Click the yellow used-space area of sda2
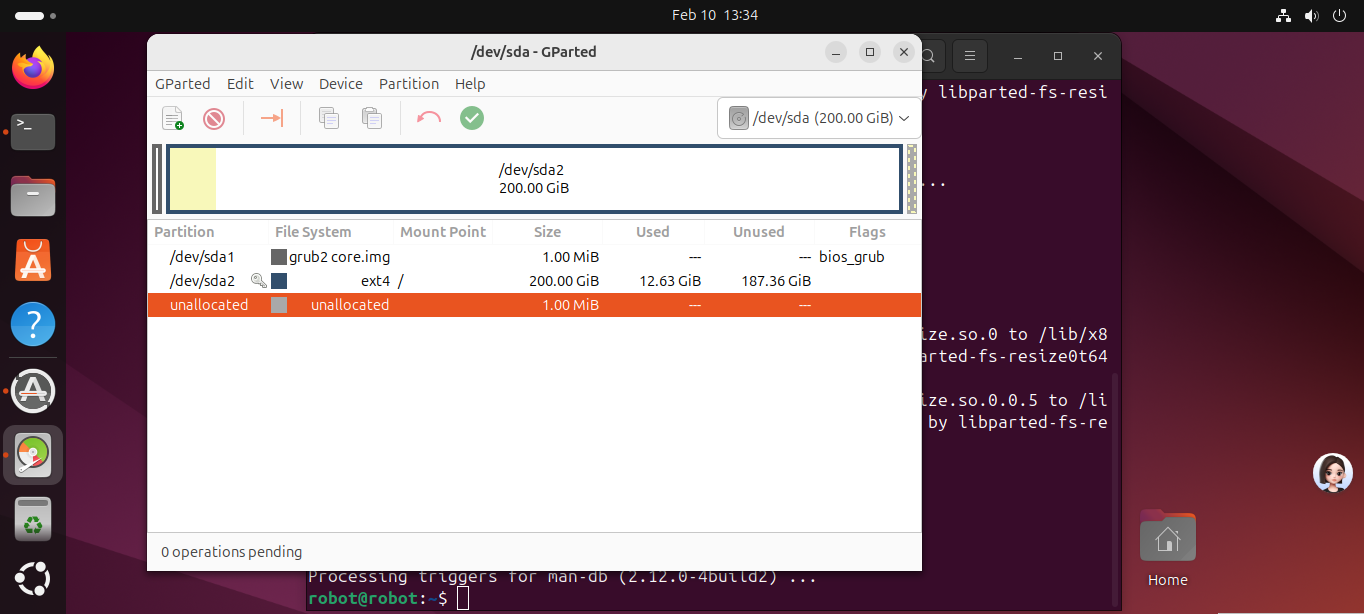The height and width of the screenshot is (614, 1364). pyautogui.click(x=193, y=179)
